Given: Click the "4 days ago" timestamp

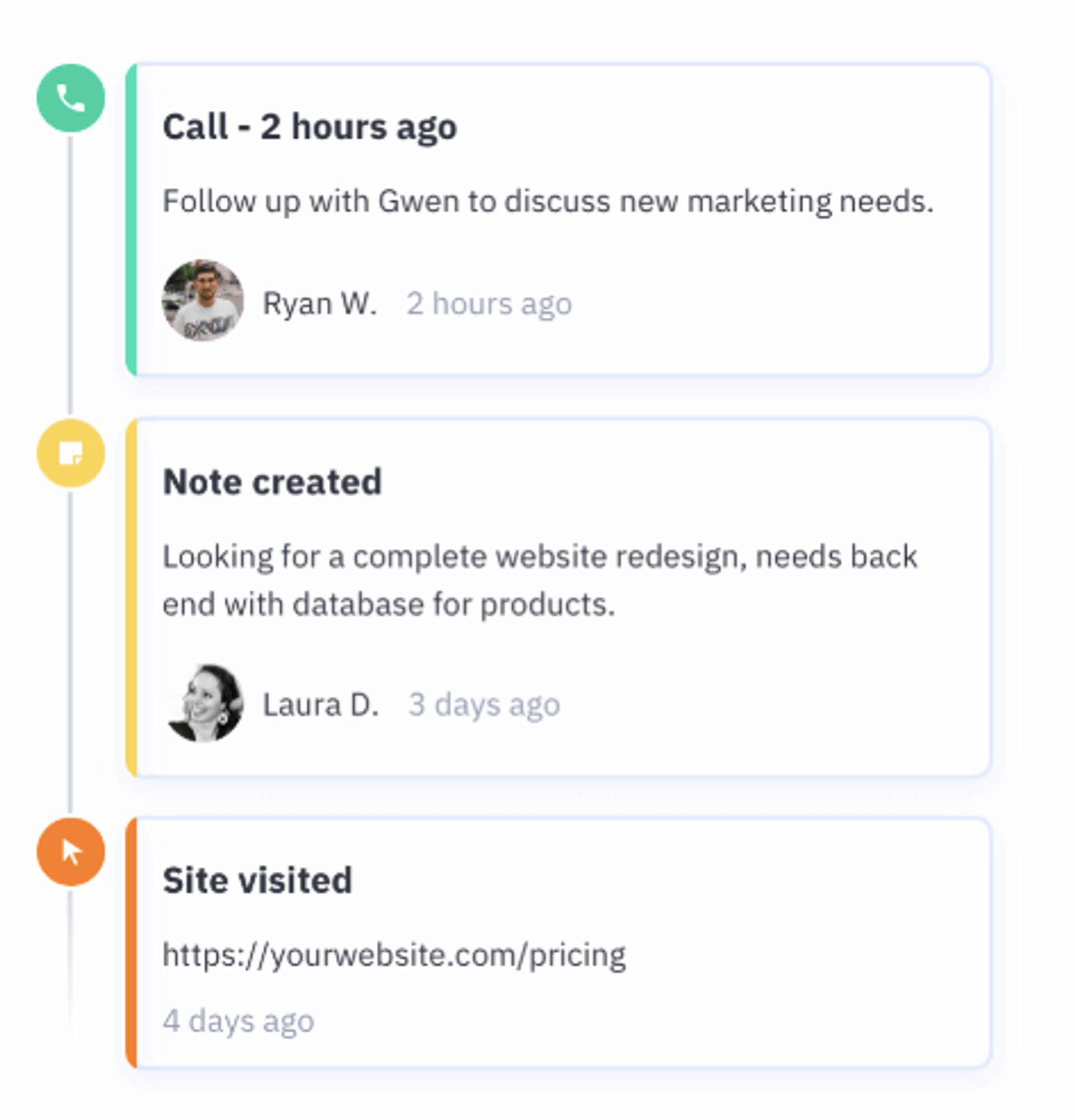Looking at the screenshot, I should [x=239, y=1021].
